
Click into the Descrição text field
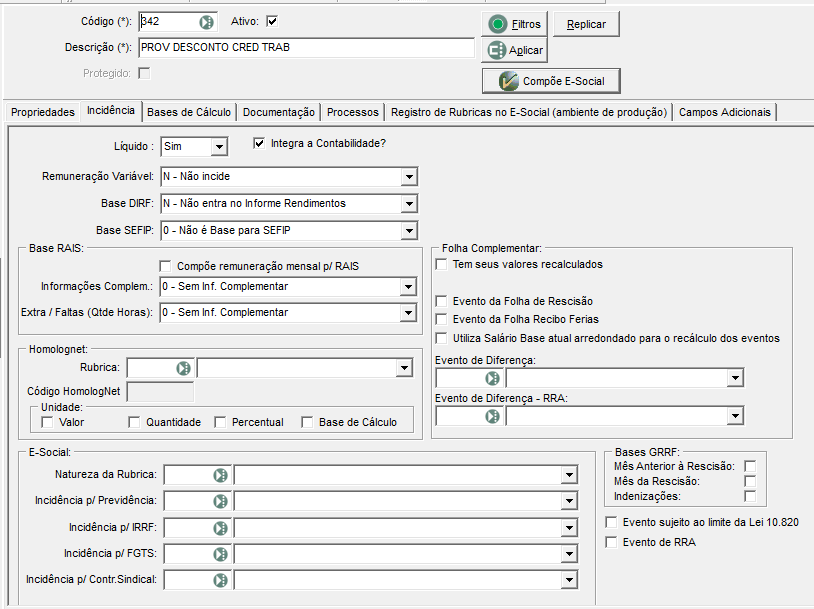pyautogui.click(x=306, y=47)
